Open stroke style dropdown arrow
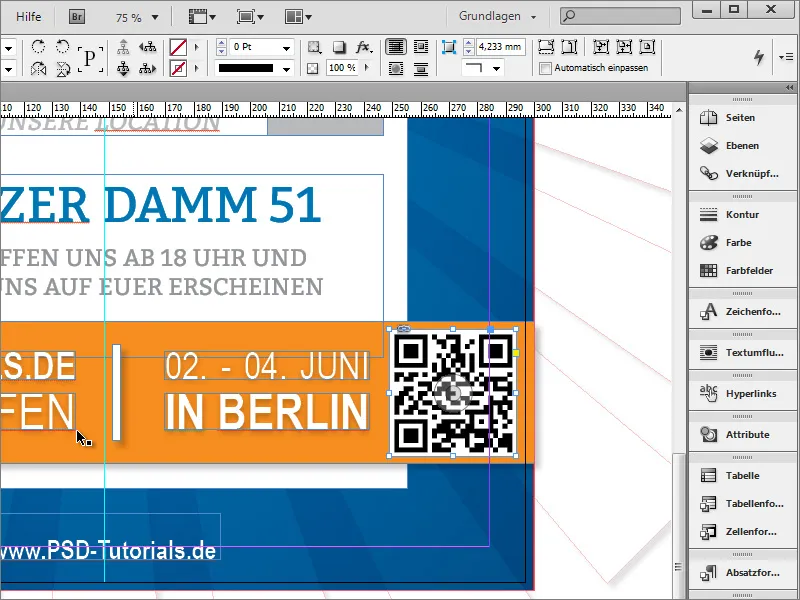The height and width of the screenshot is (600, 800). point(286,69)
